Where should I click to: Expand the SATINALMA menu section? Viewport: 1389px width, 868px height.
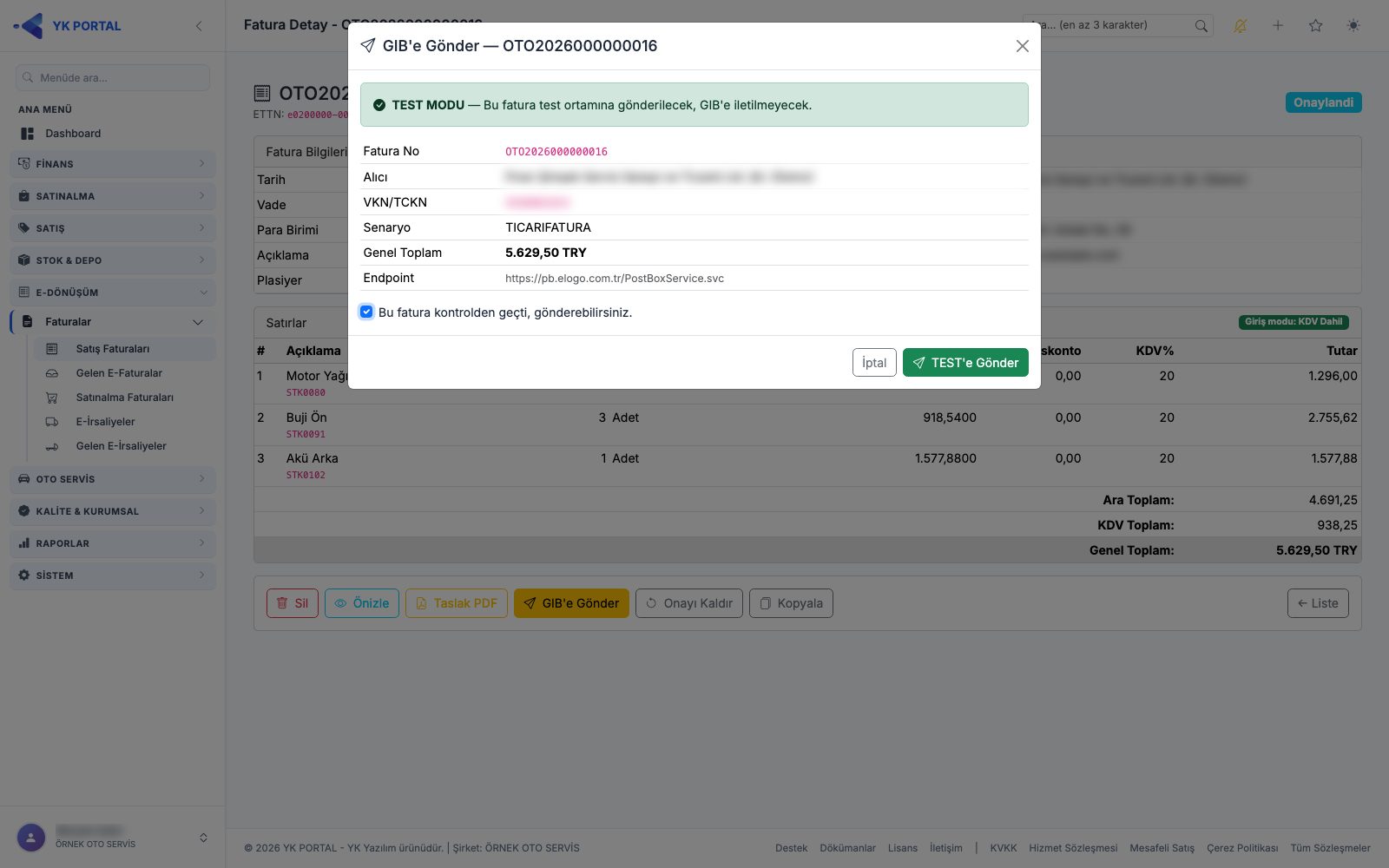point(113,196)
